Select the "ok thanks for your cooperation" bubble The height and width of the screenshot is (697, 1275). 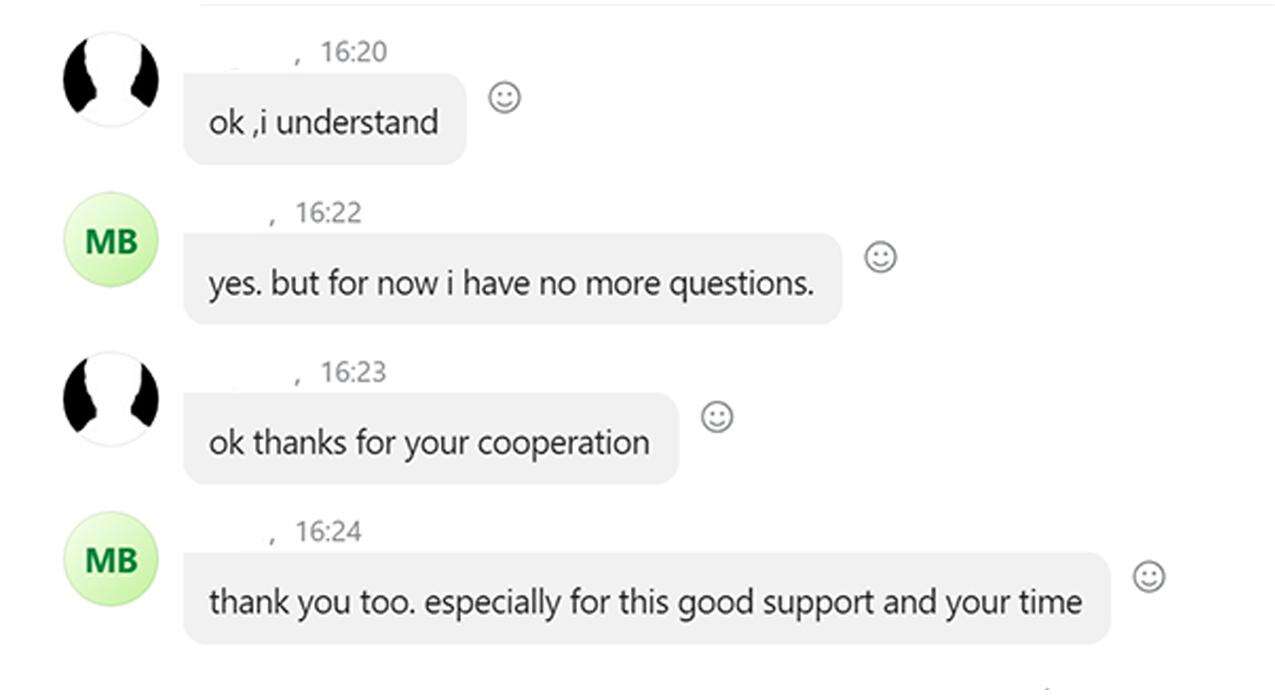[x=430, y=442]
